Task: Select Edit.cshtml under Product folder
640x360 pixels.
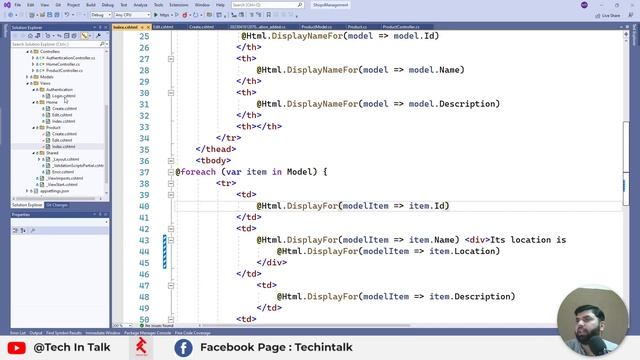Action: (62, 140)
